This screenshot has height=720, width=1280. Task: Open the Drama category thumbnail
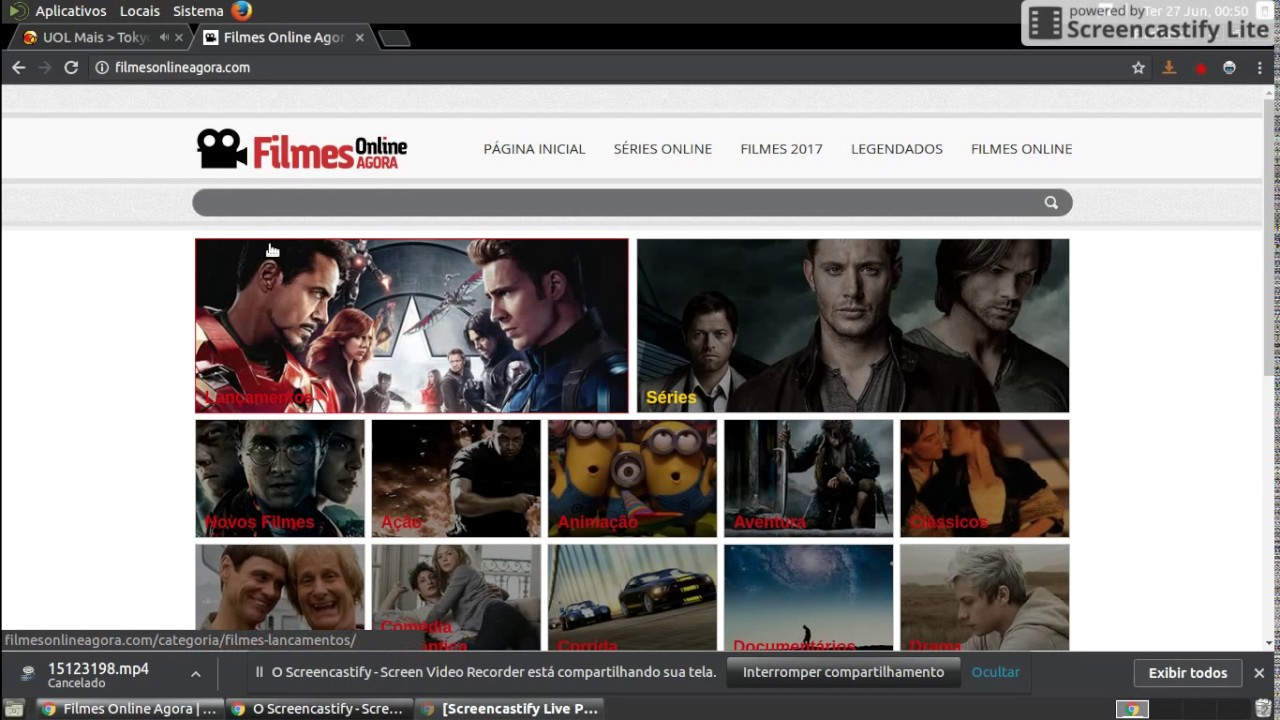(985, 597)
